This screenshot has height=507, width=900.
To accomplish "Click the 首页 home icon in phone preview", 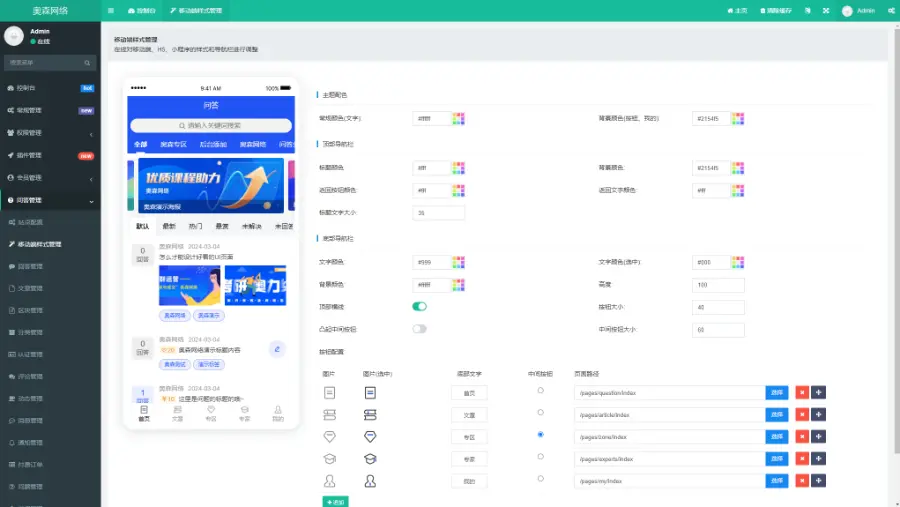I will (144, 412).
